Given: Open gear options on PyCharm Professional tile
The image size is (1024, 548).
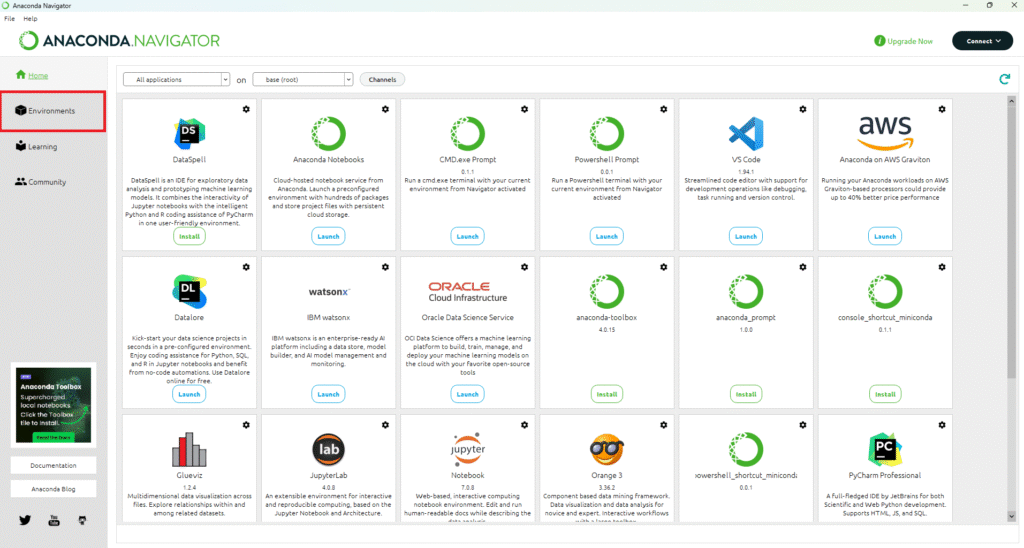Looking at the screenshot, I should tap(942, 425).
